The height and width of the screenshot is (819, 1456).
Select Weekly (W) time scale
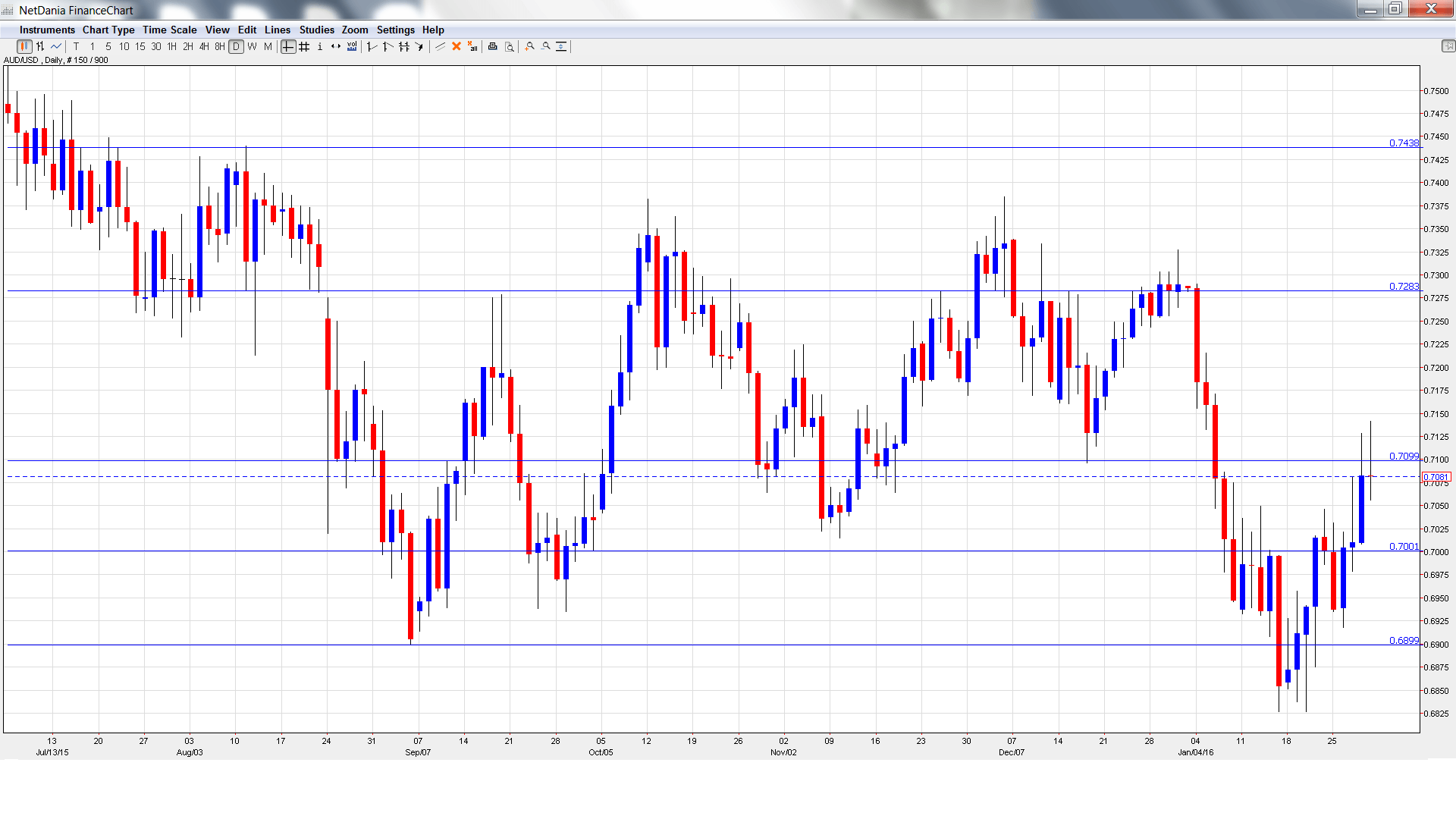point(253,47)
